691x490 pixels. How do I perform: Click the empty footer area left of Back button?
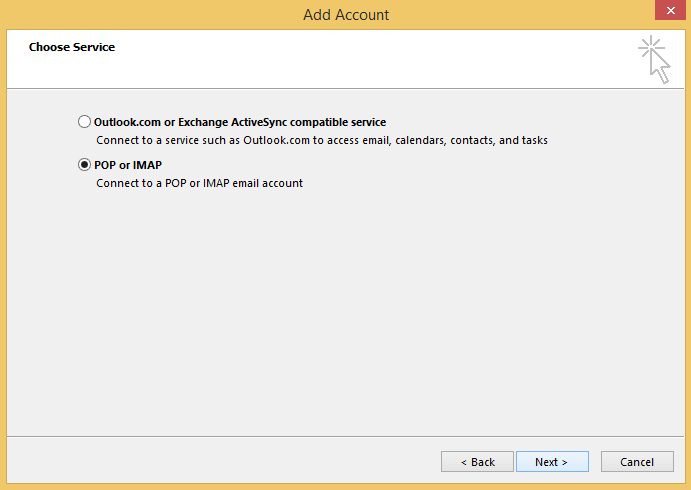point(220,462)
